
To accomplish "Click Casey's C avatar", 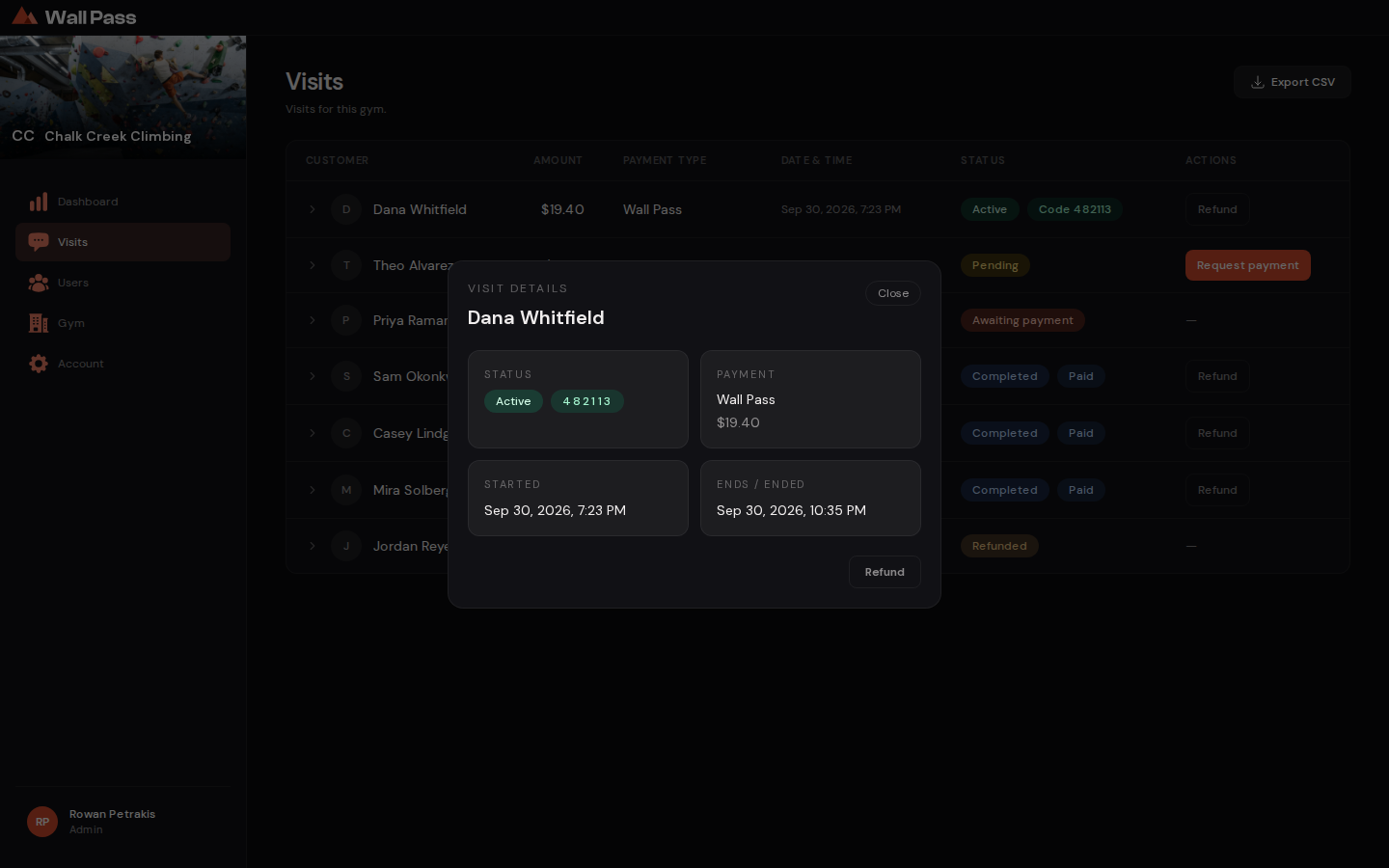I will coord(346,433).
